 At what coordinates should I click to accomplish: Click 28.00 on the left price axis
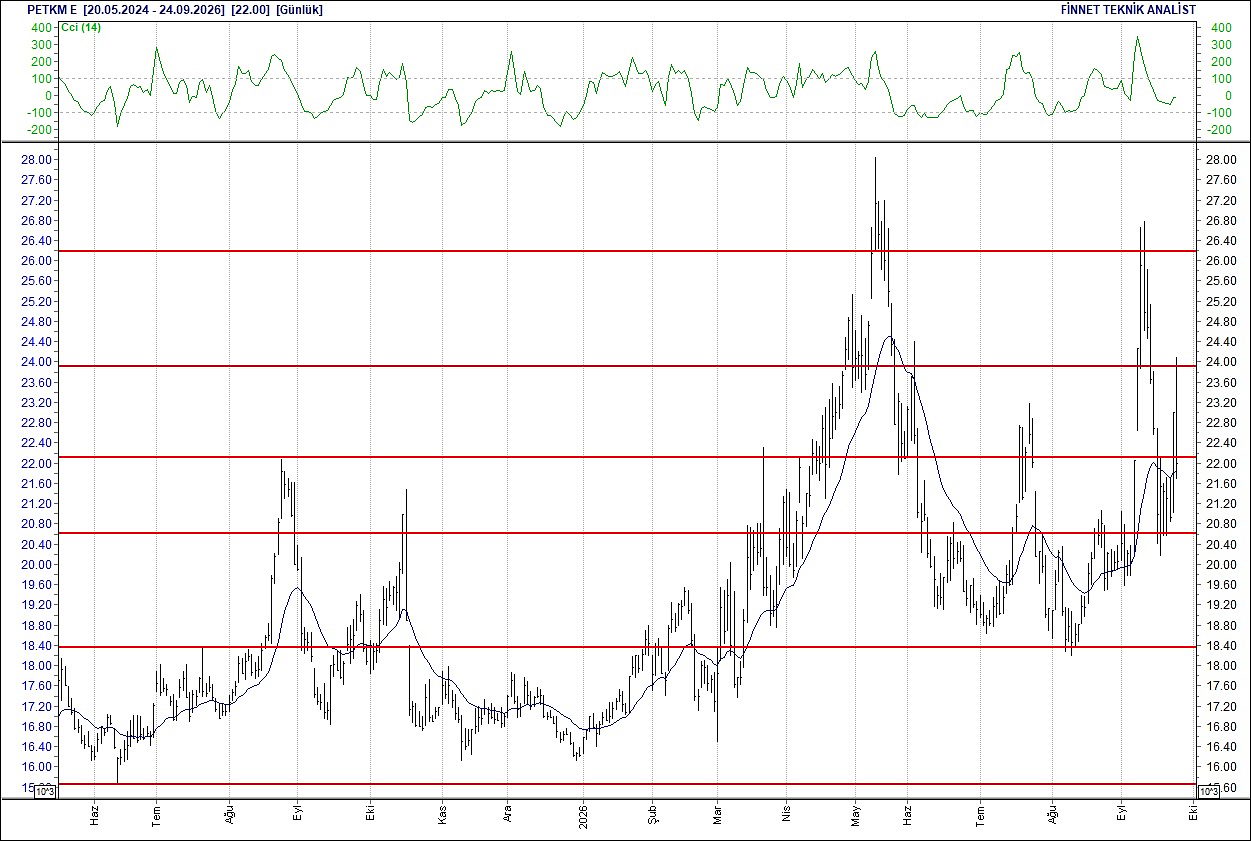(37, 160)
